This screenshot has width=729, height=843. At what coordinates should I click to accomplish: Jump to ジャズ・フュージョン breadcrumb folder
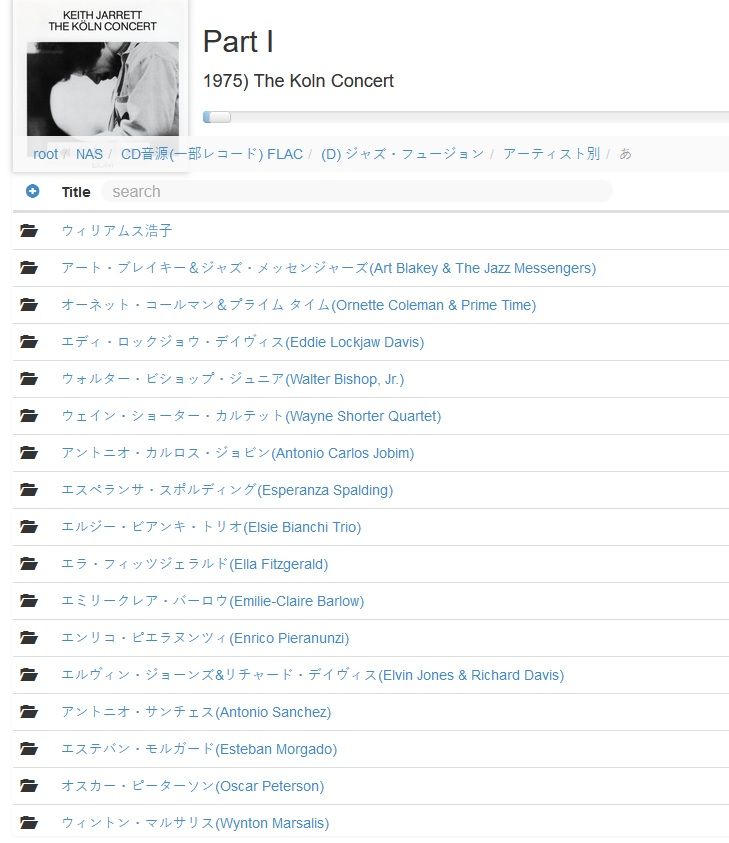(402, 154)
